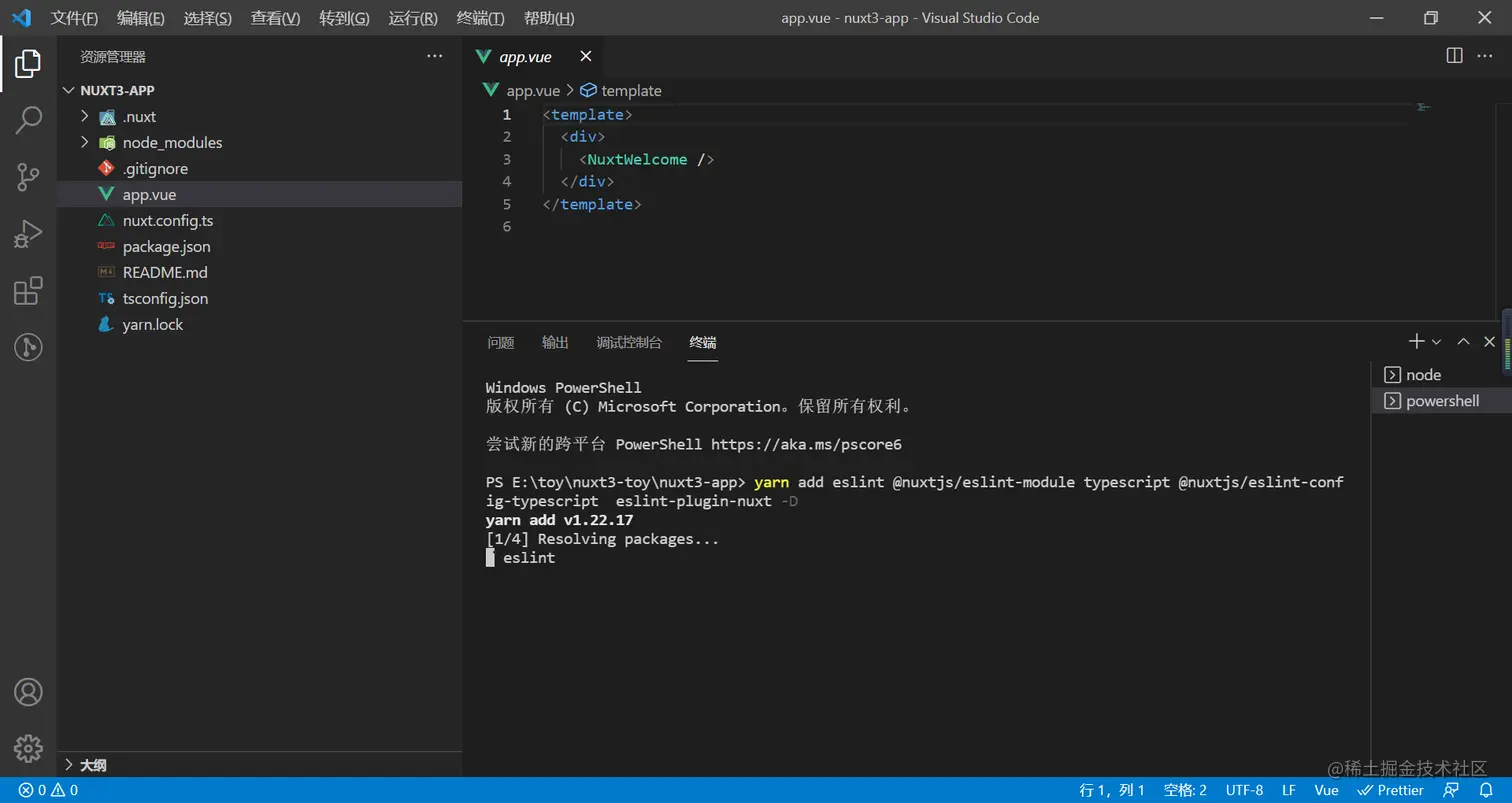Open the Explorer view in activity bar
The width and height of the screenshot is (1512, 803).
(x=28, y=64)
